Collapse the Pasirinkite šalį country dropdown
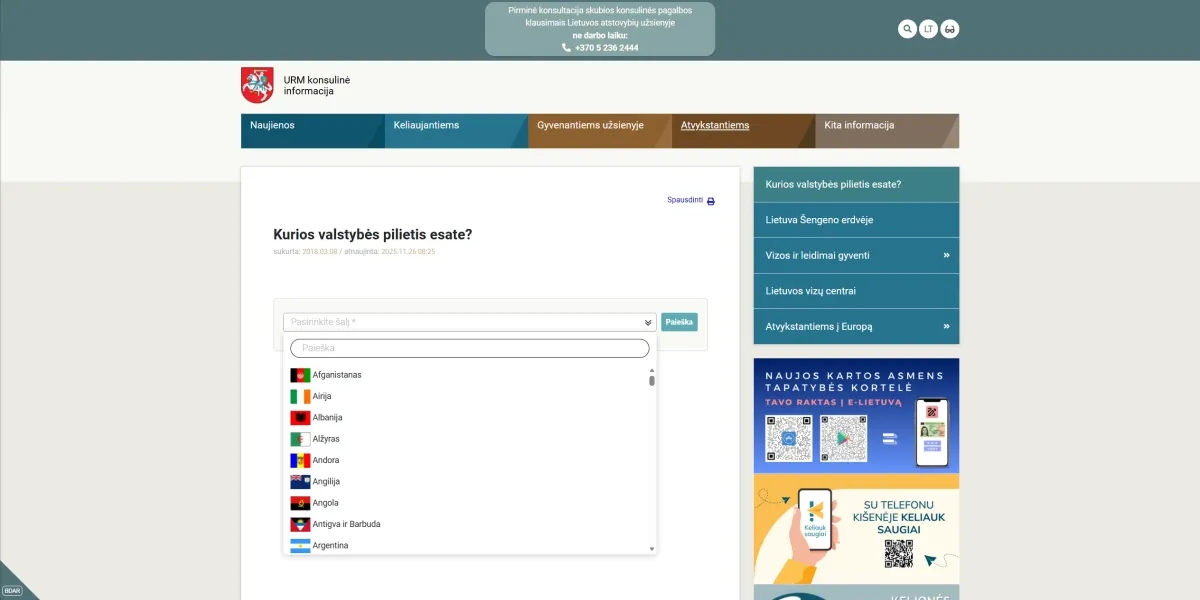 click(x=648, y=322)
